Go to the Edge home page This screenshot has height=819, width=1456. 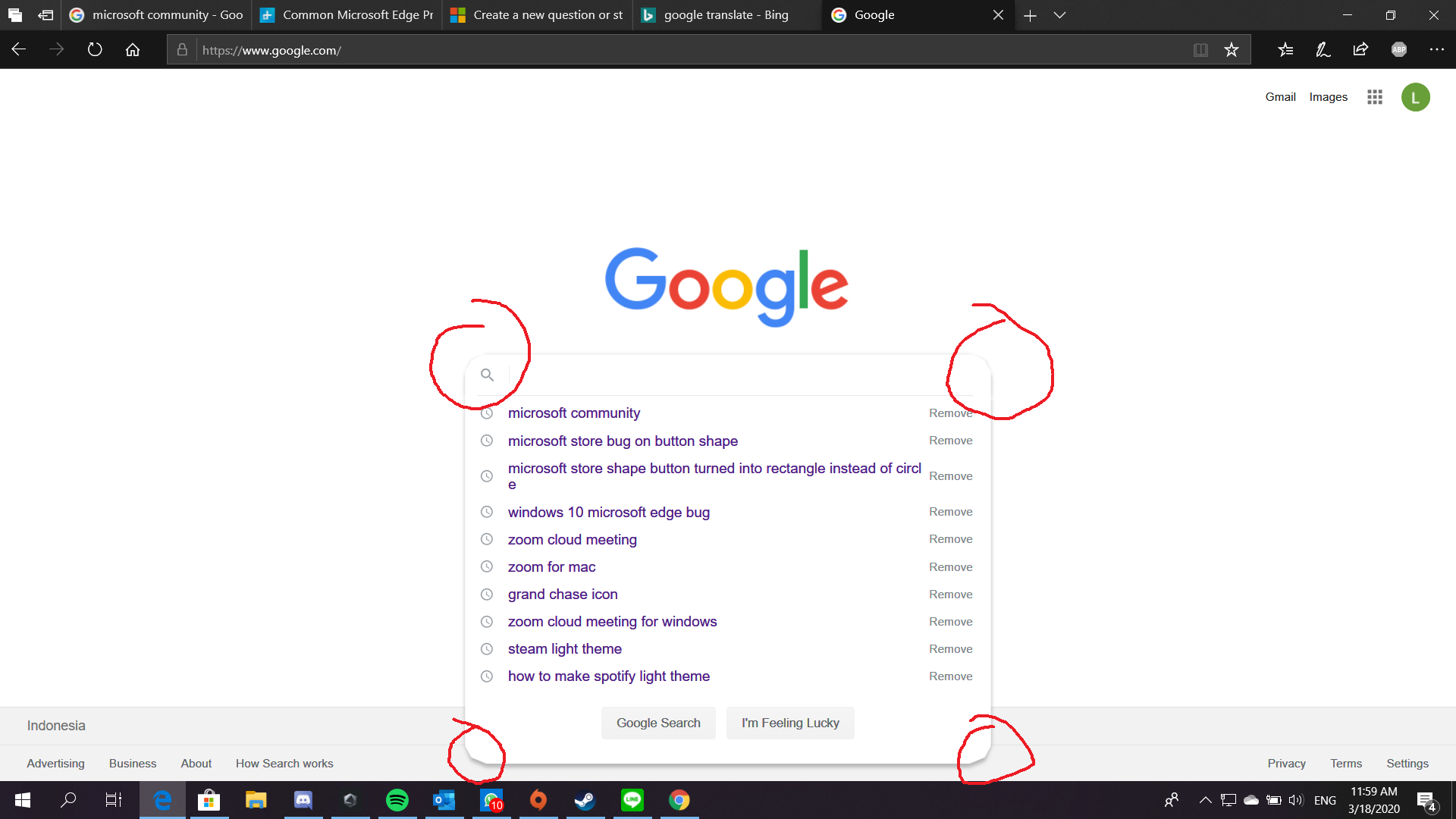133,50
